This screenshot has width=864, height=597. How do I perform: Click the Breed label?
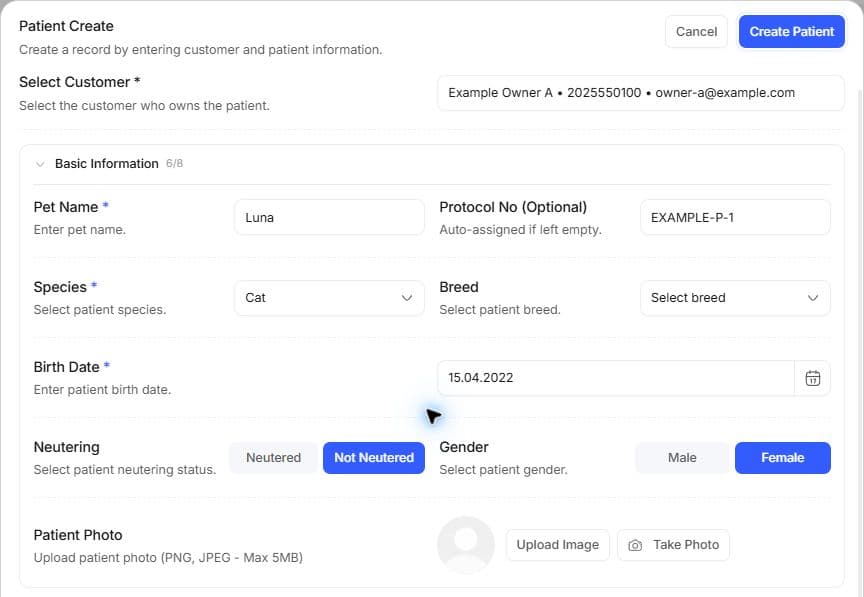[x=459, y=287]
